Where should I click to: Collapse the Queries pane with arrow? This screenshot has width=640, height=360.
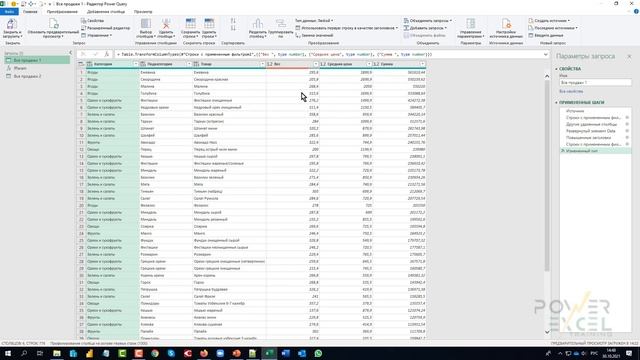(x=70, y=53)
